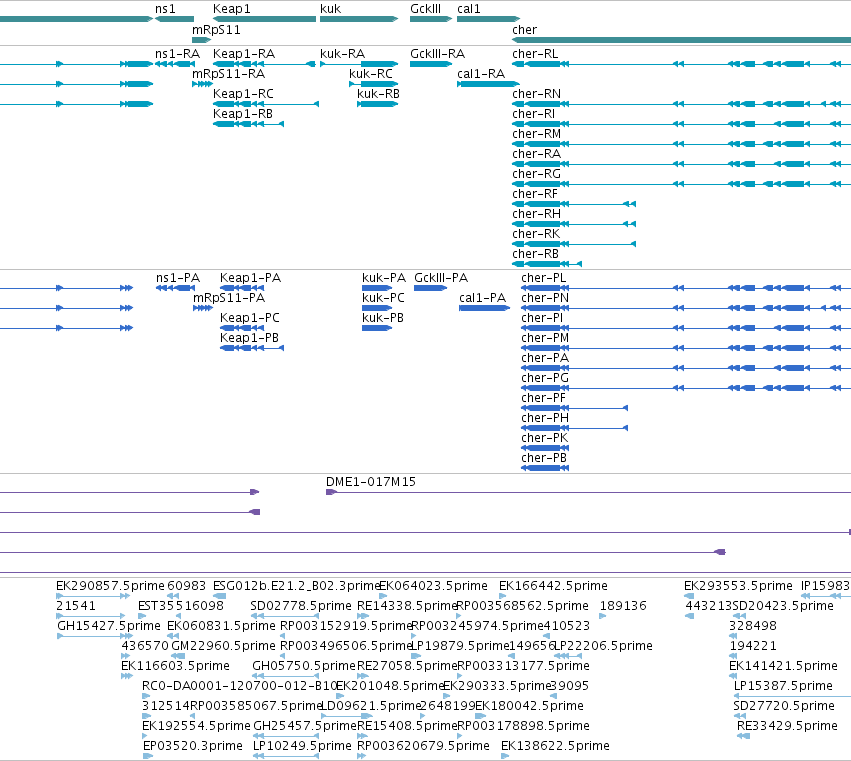Viewport: 851px width, 761px height.
Task: Select the cher-RM transcript label
Action: point(536,134)
